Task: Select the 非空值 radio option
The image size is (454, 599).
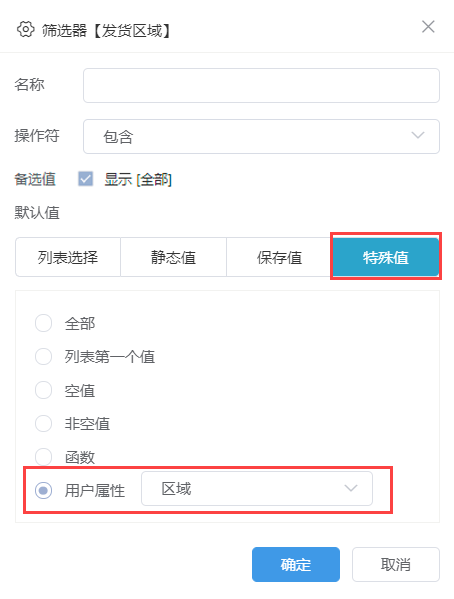Action: click(x=44, y=423)
